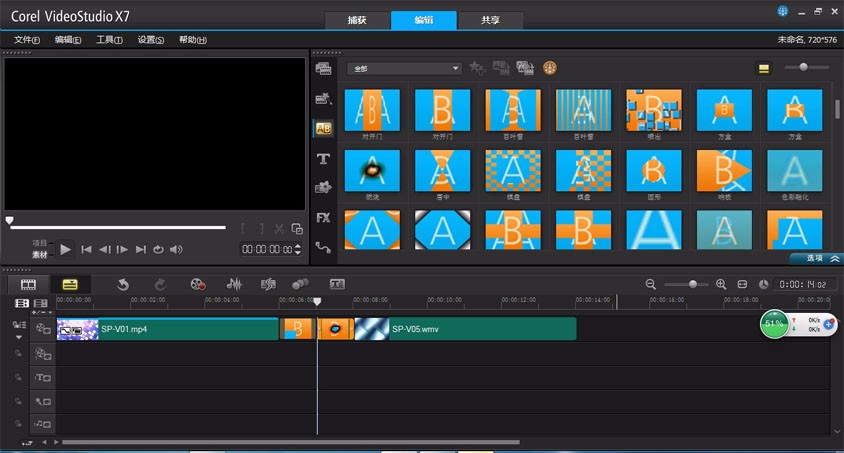Open the 文件(F) menu
This screenshot has width=844, height=453.
[26, 39]
